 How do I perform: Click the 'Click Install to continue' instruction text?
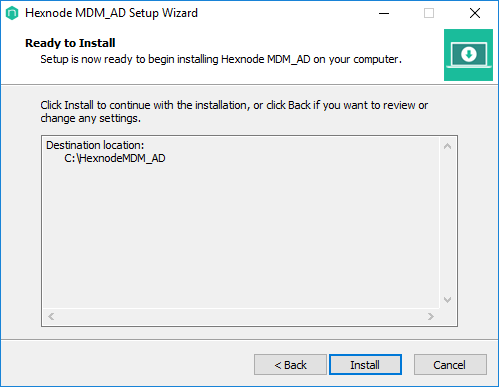pyautogui.click(x=234, y=111)
